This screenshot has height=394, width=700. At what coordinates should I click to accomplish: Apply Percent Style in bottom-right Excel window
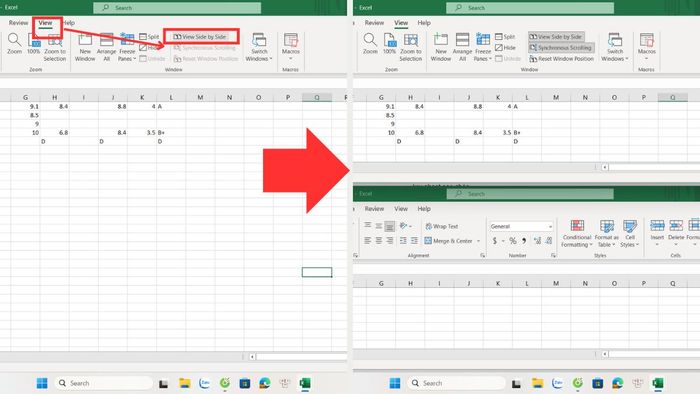(513, 241)
